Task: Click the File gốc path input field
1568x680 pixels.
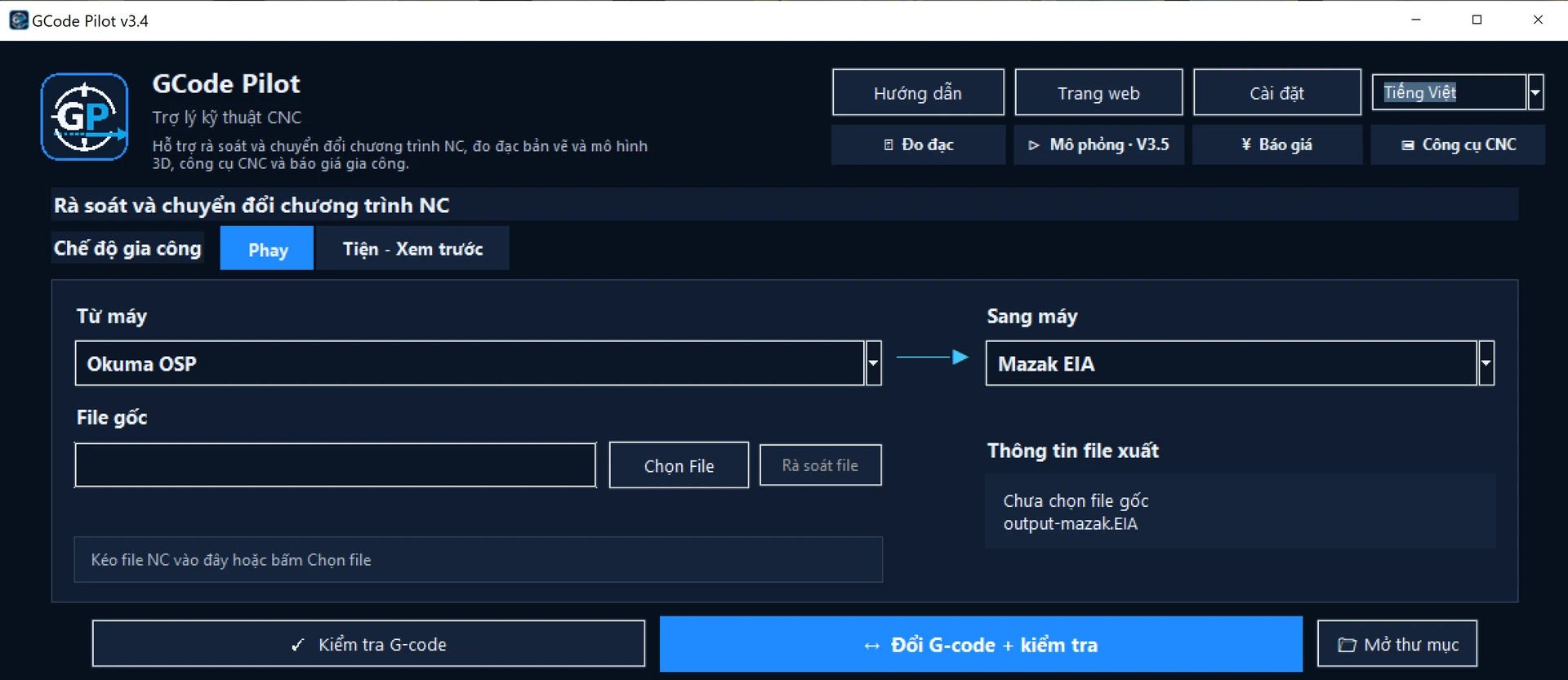Action: coord(336,465)
